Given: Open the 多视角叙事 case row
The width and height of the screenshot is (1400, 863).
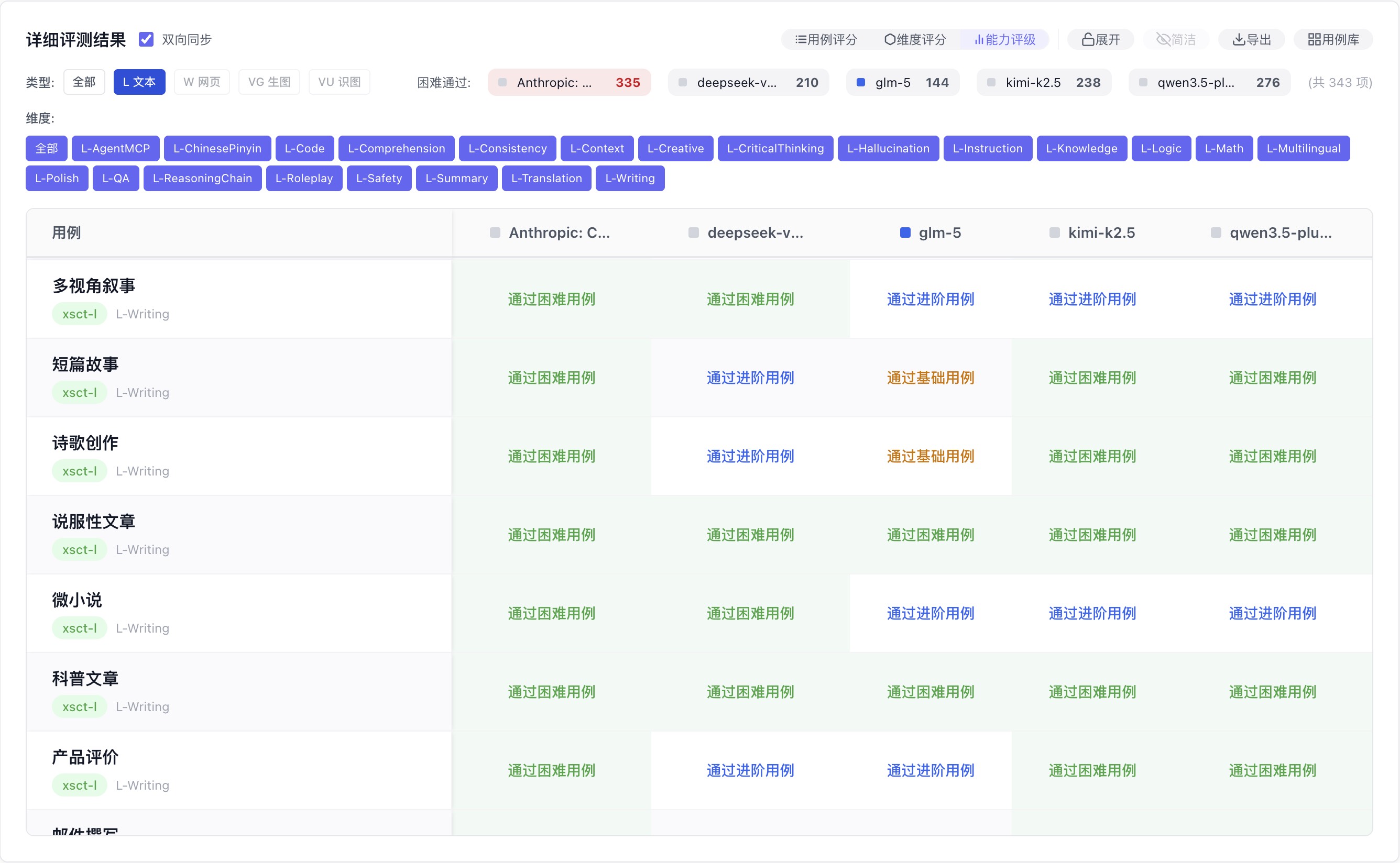Looking at the screenshot, I should 94,286.
